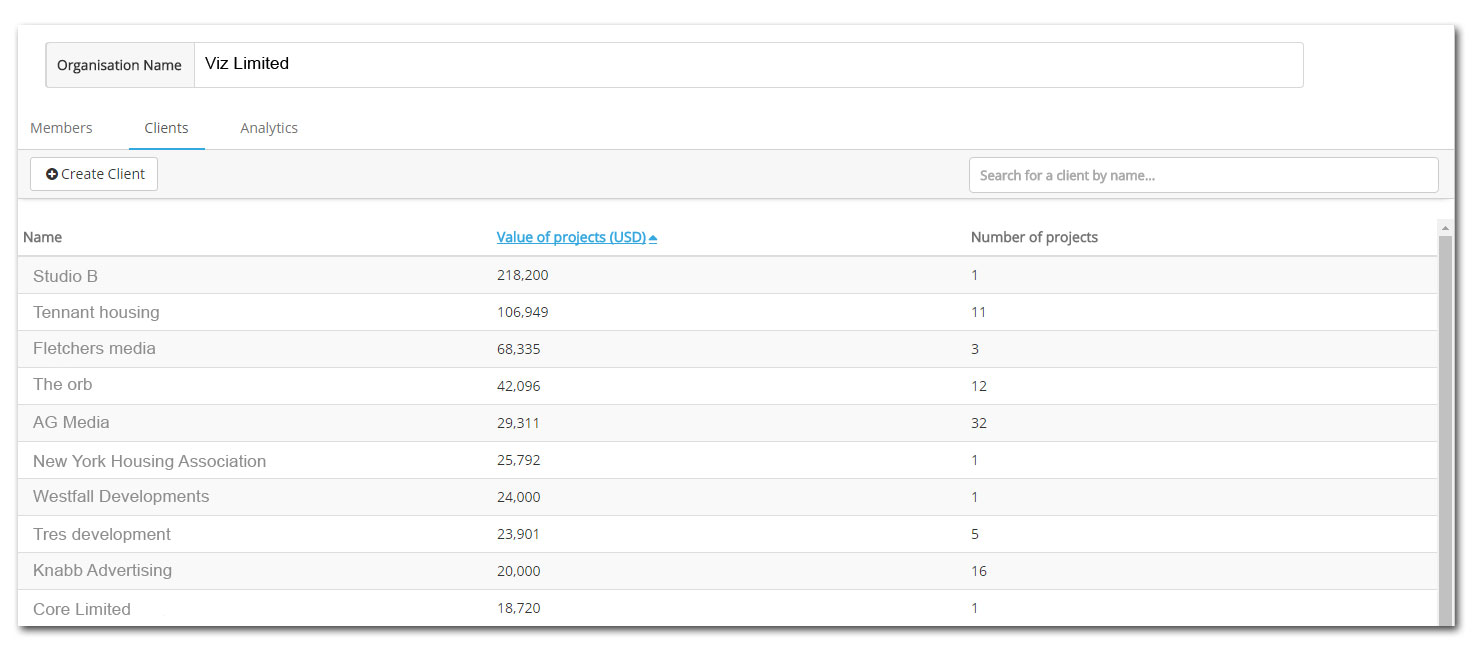Click the 20,000 project value

[x=518, y=571]
